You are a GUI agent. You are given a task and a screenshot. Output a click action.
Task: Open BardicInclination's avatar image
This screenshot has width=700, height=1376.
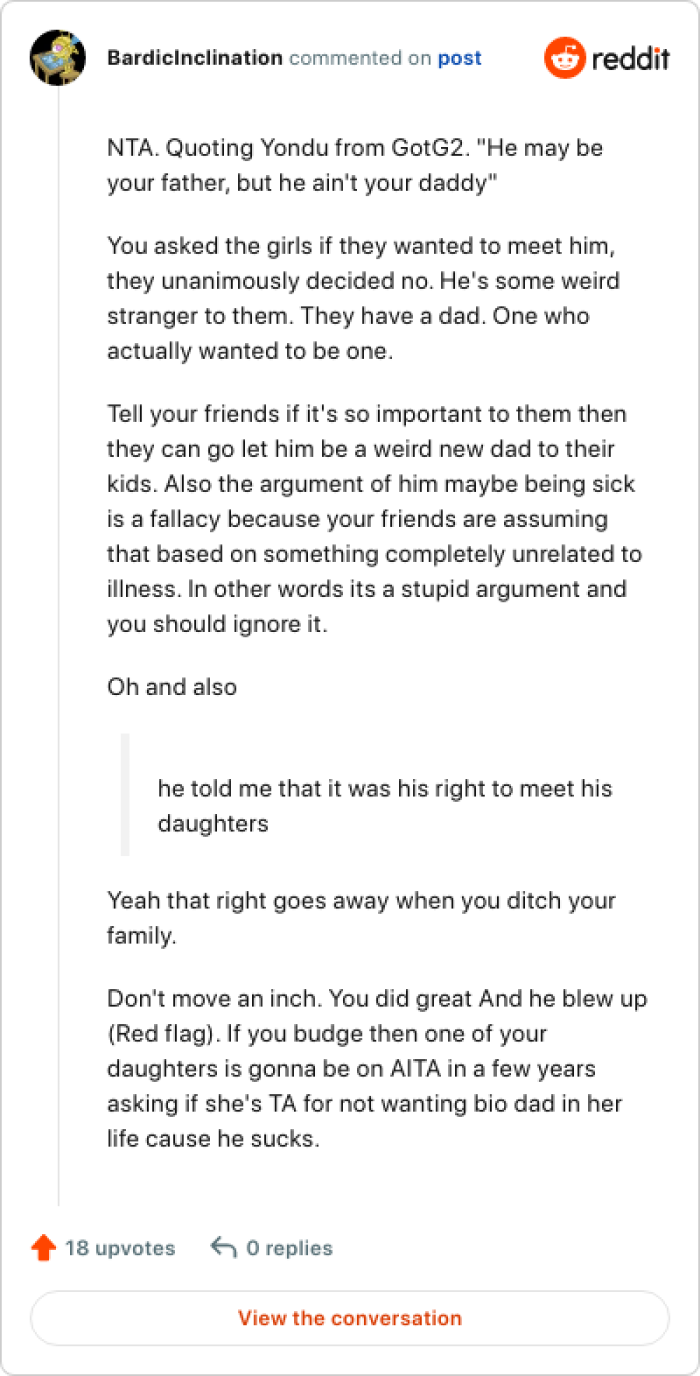[x=58, y=58]
